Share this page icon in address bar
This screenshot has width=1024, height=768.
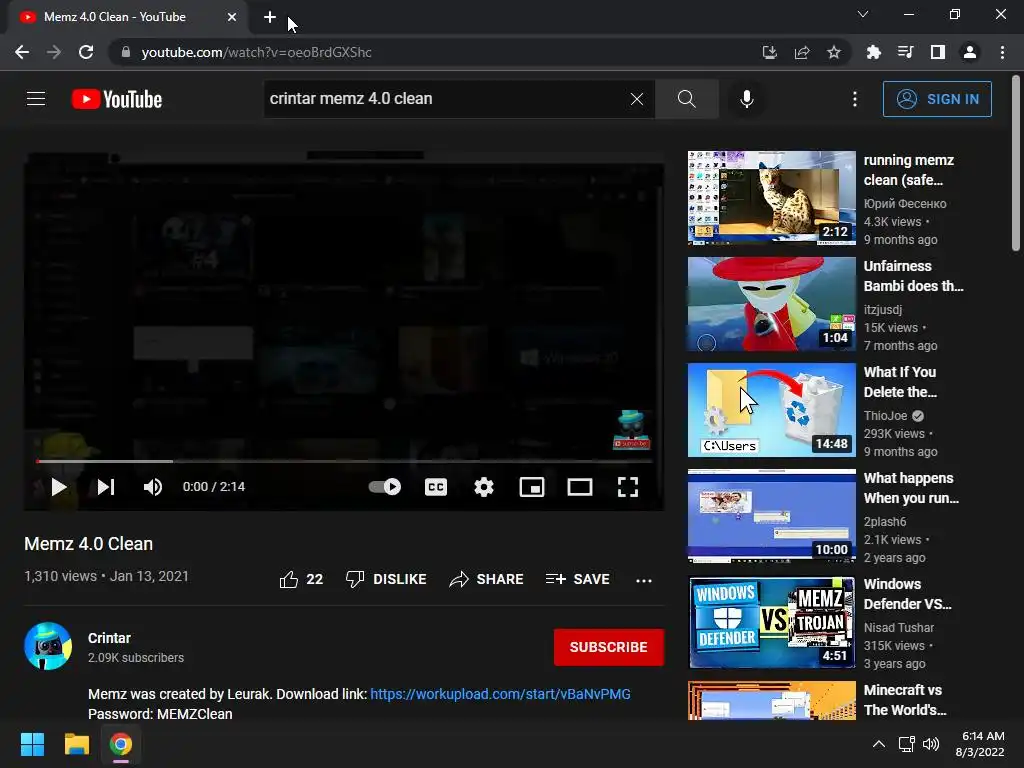(802, 52)
